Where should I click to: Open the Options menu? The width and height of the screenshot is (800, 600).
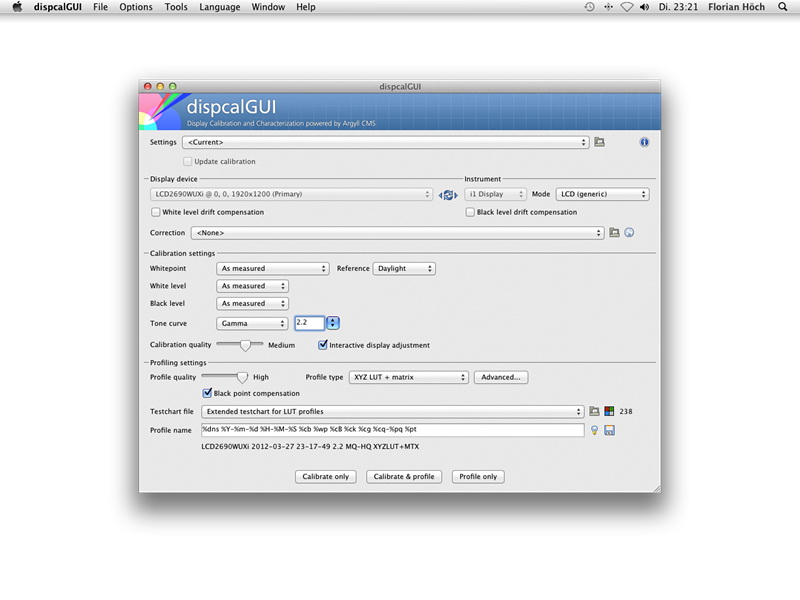(136, 7)
